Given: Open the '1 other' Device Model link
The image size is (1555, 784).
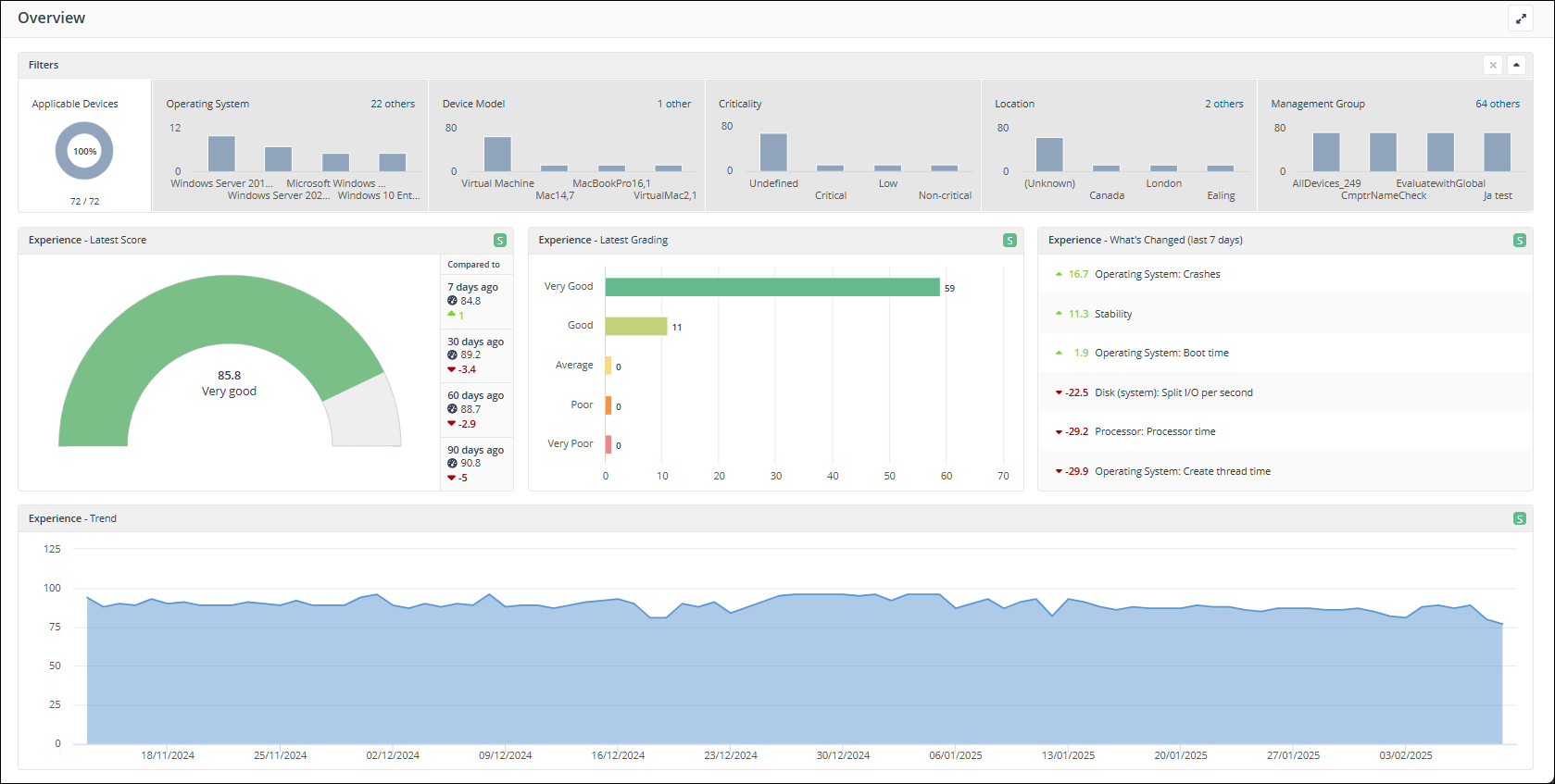Looking at the screenshot, I should (674, 104).
